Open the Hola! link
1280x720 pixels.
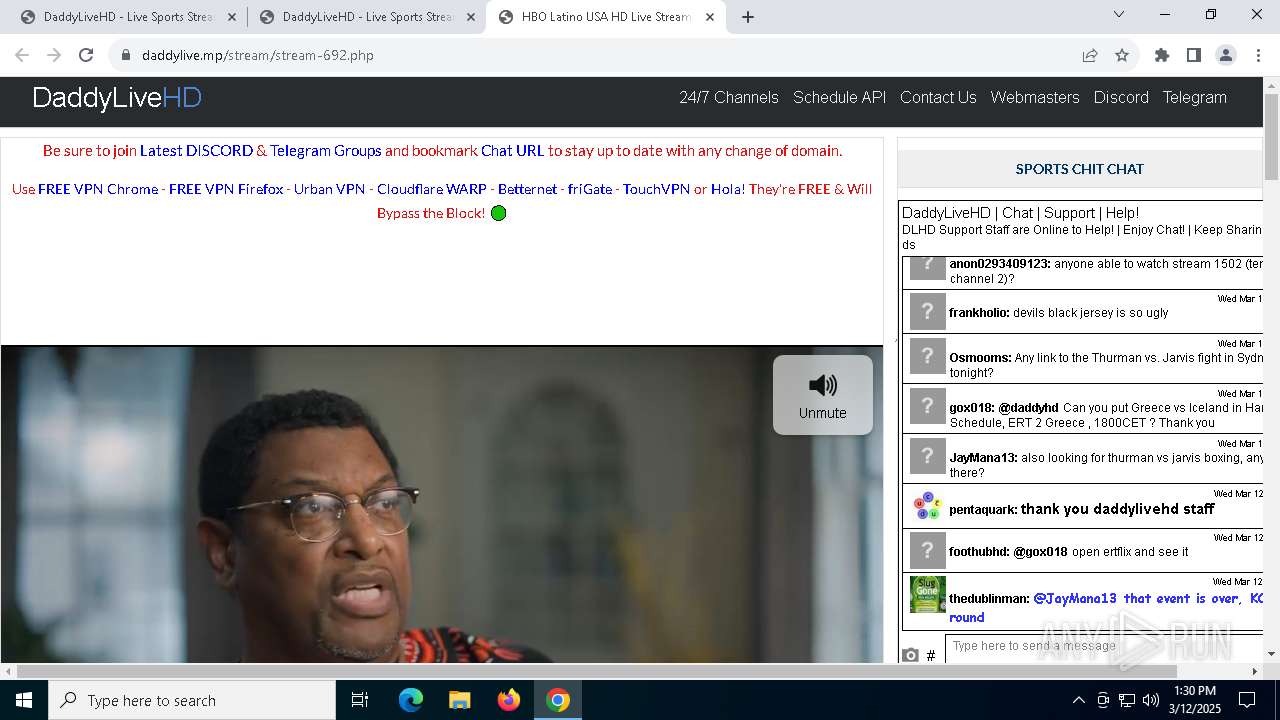click(x=727, y=189)
